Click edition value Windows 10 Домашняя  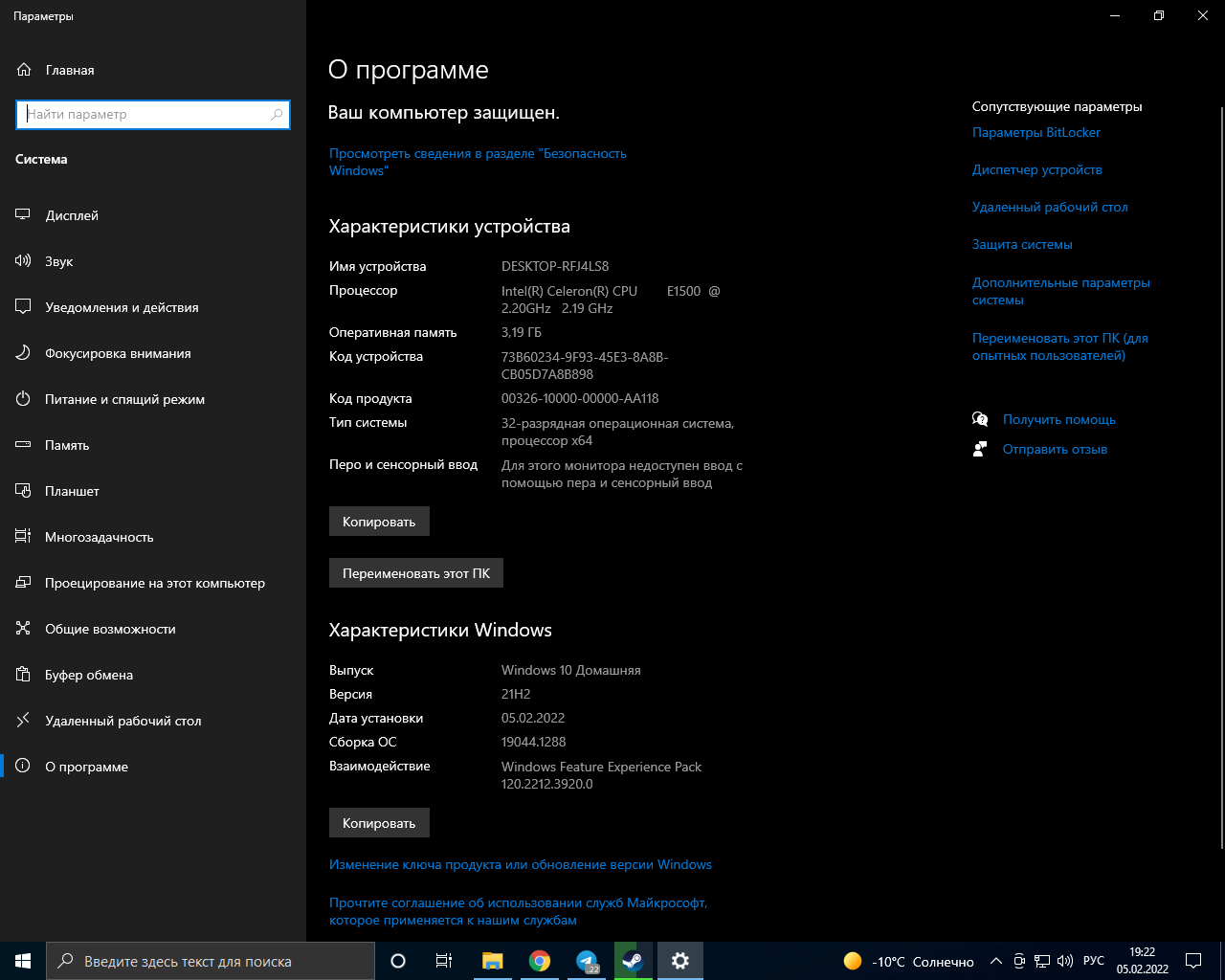571,670
